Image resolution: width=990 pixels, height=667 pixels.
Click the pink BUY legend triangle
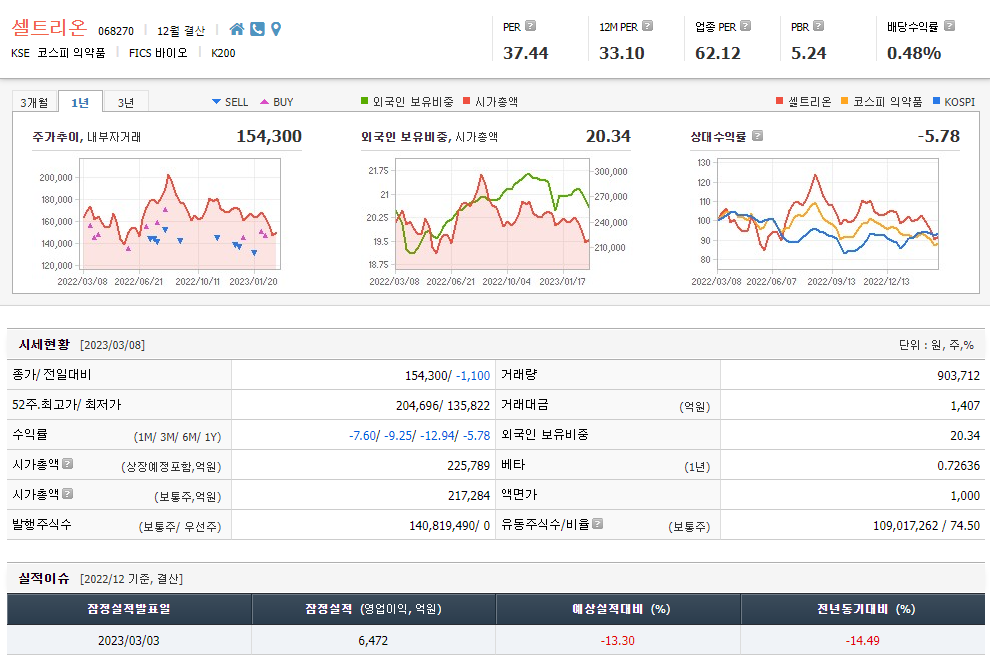(264, 102)
